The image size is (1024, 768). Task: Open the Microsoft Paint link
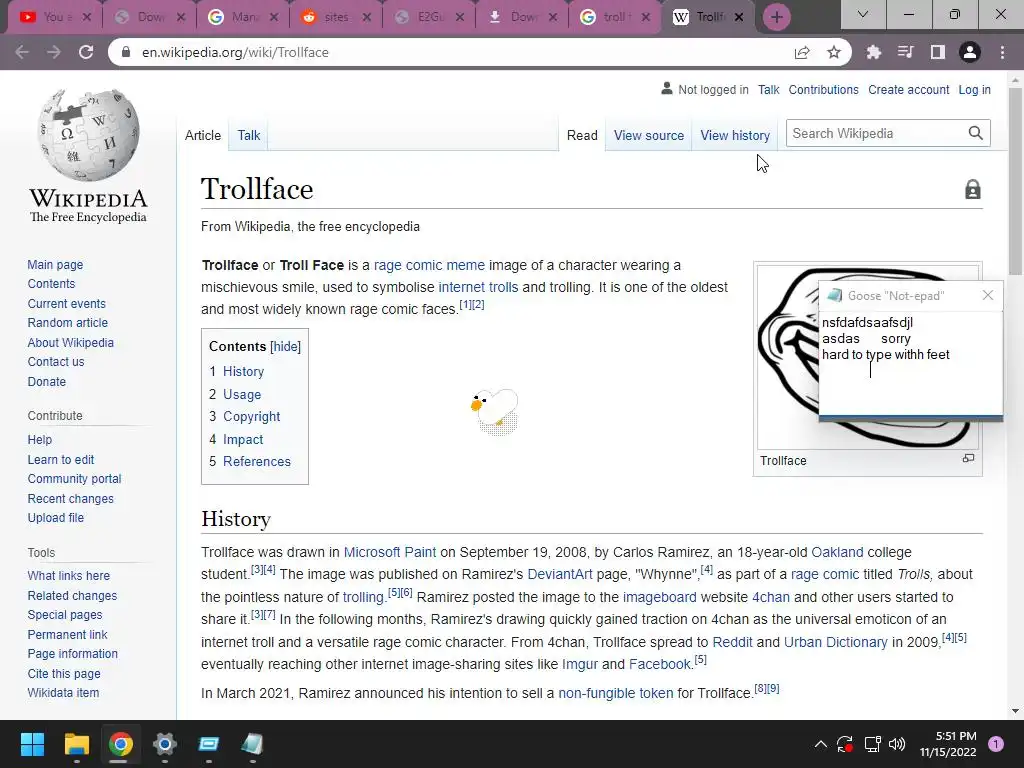click(390, 552)
